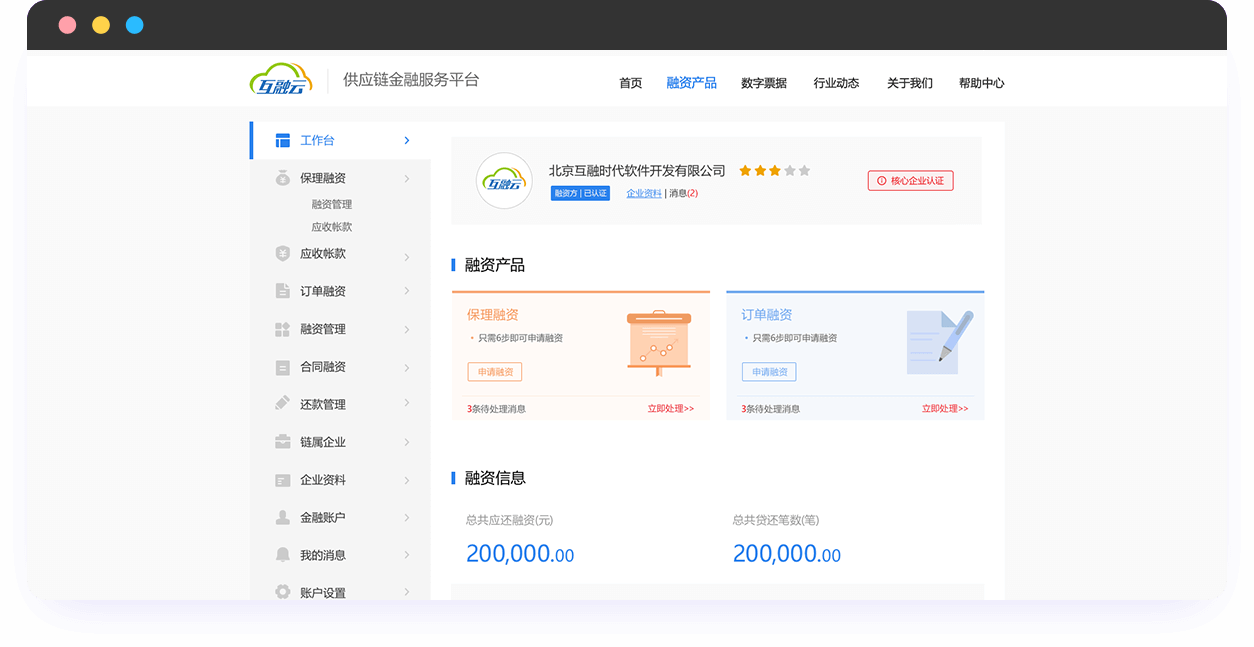Expand the 企业资料 sidebar chevron

pyautogui.click(x=407, y=481)
